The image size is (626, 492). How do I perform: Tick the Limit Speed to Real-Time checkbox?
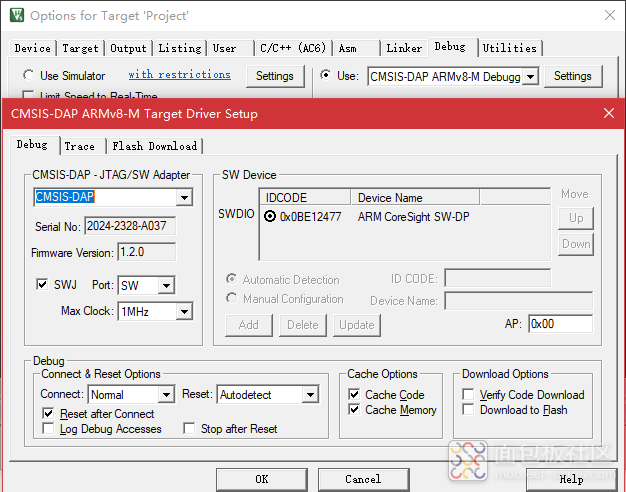(x=28, y=95)
